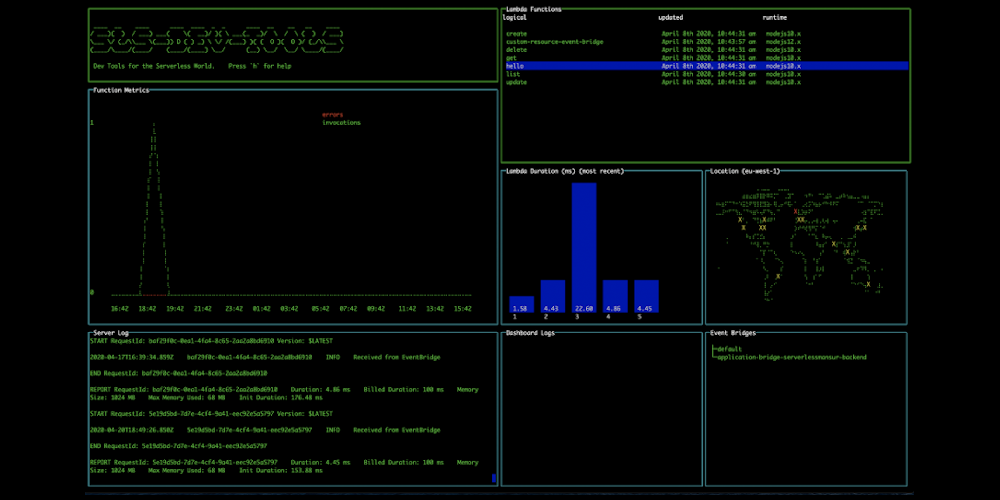
Task: Click the 'Event Bridges' panel title
Action: coord(733,334)
